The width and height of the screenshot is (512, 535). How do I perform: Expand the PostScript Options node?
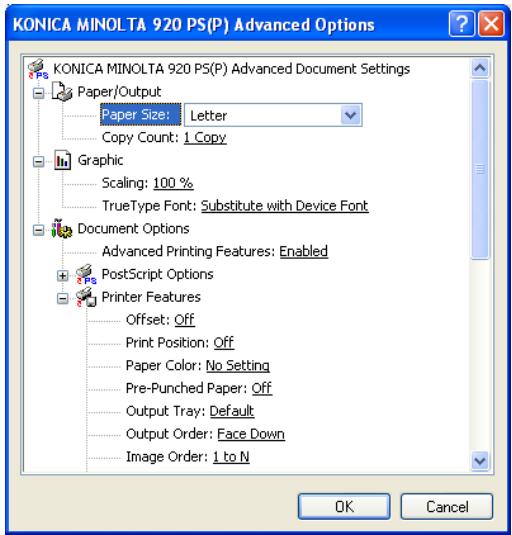[63, 276]
